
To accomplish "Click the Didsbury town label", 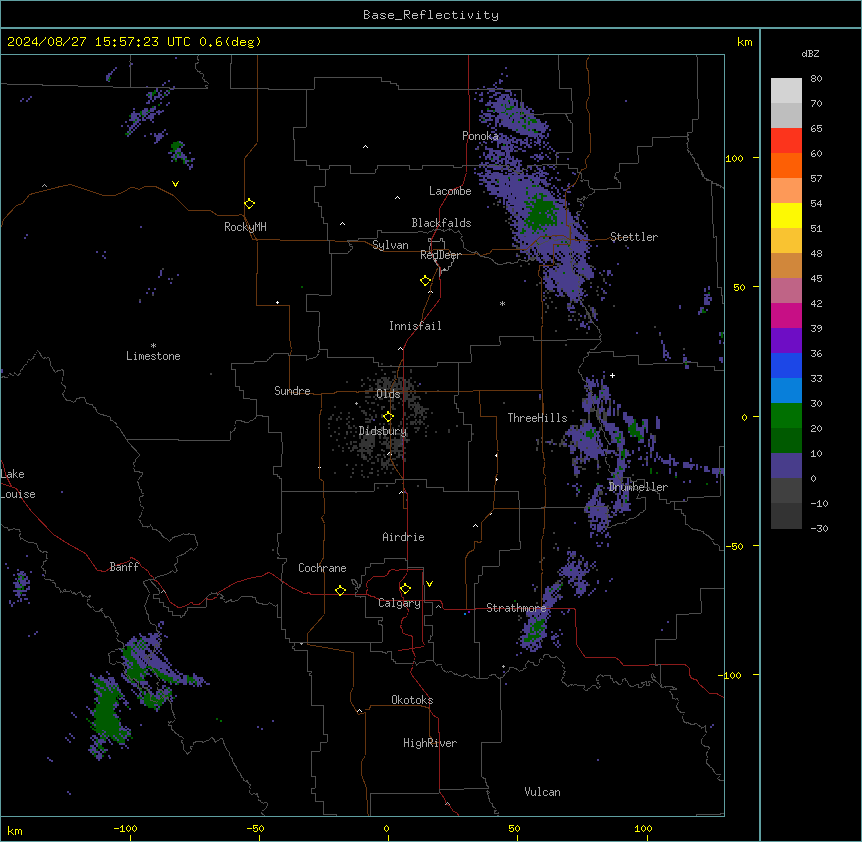I will point(383,431).
